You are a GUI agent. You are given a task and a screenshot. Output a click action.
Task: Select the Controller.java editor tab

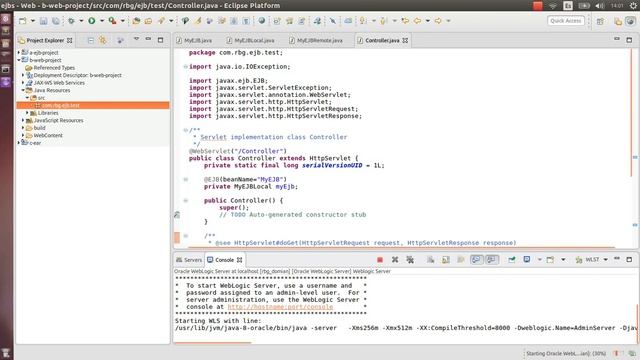382,40
